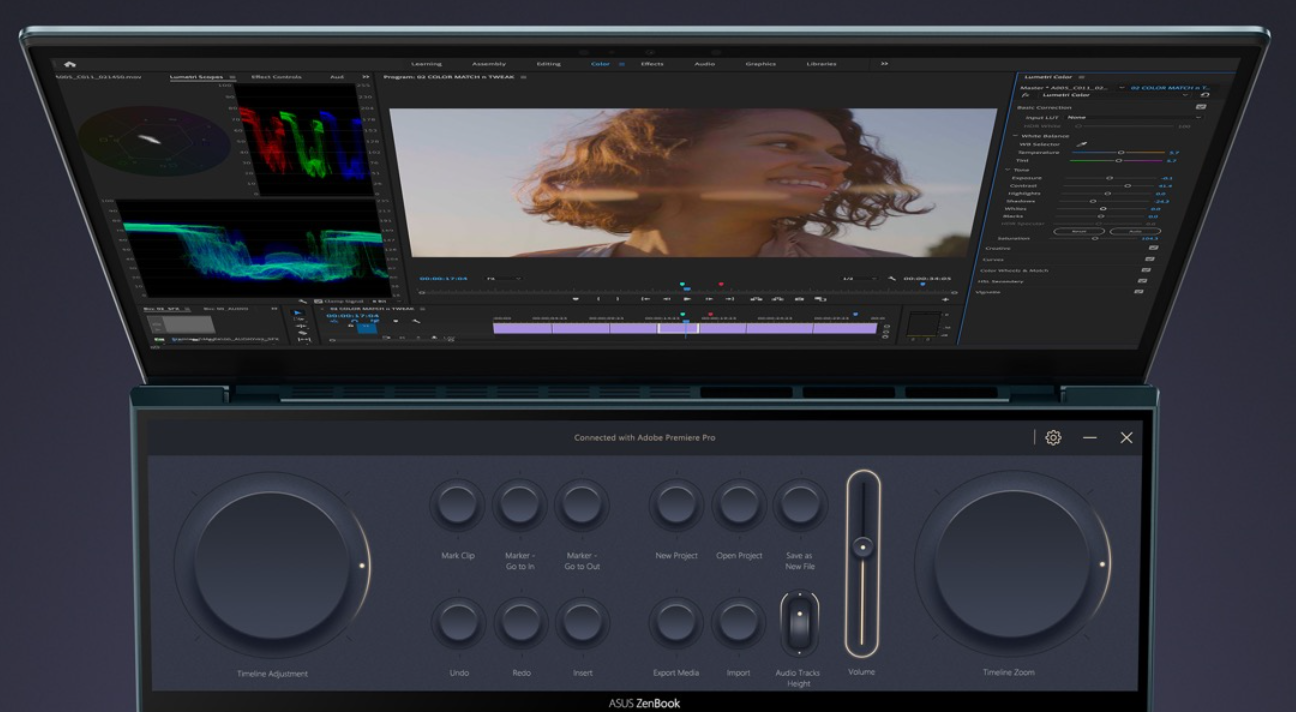Toggle the Basic Correction checkbox
The width and height of the screenshot is (1296, 712).
coord(1200,107)
